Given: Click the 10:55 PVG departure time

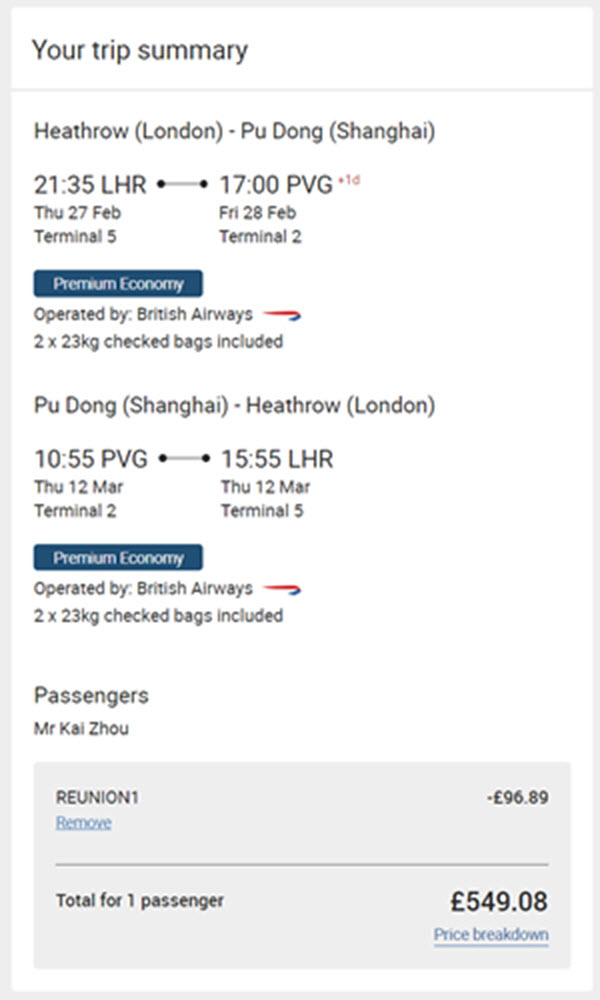Looking at the screenshot, I should click(91, 459).
